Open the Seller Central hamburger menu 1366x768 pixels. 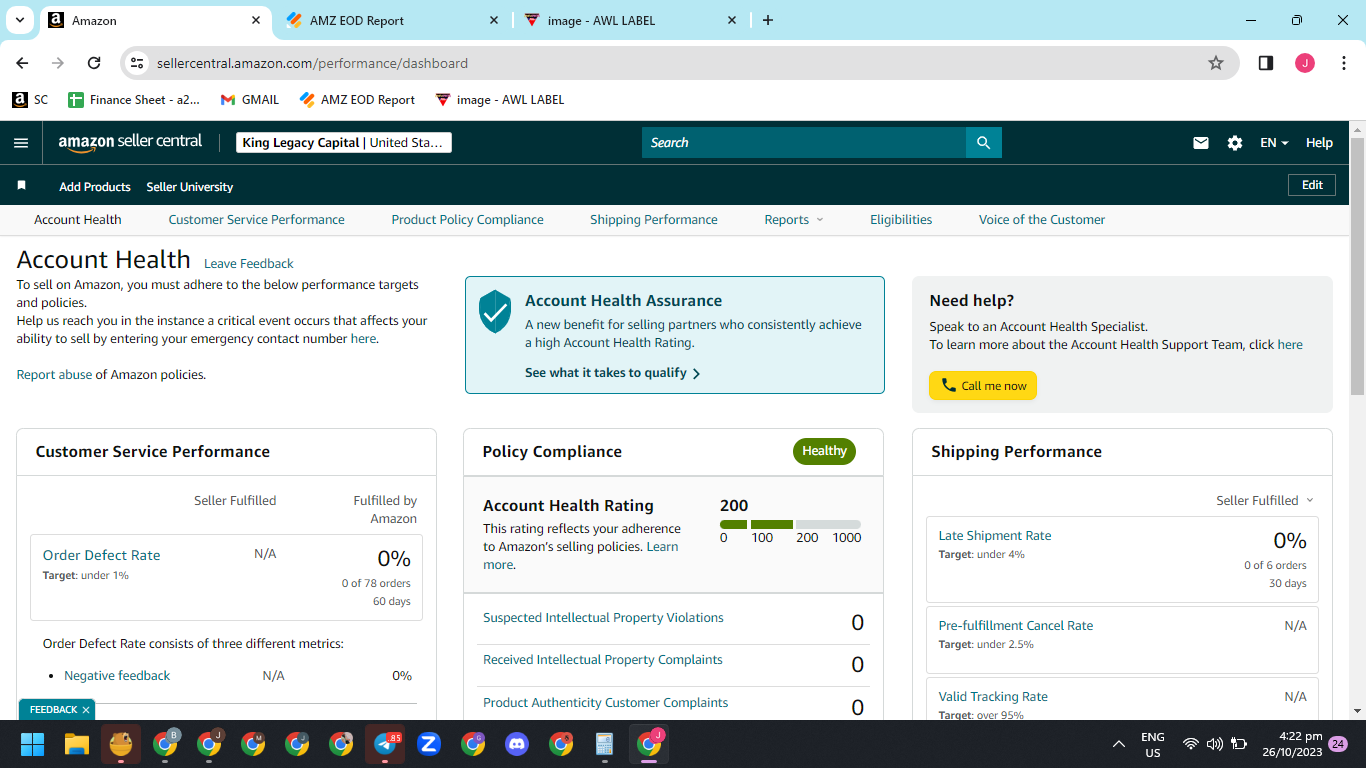click(21, 143)
